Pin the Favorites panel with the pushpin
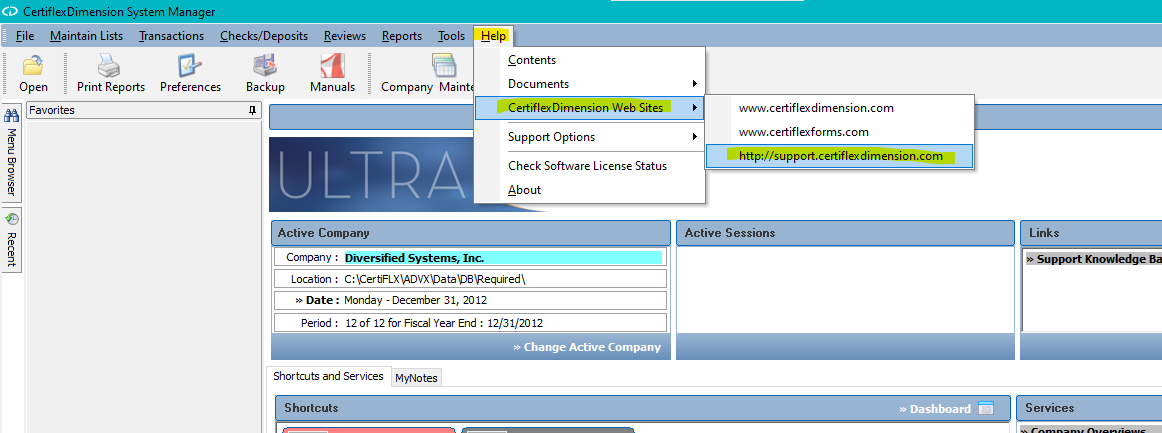1162x433 pixels. tap(253, 110)
